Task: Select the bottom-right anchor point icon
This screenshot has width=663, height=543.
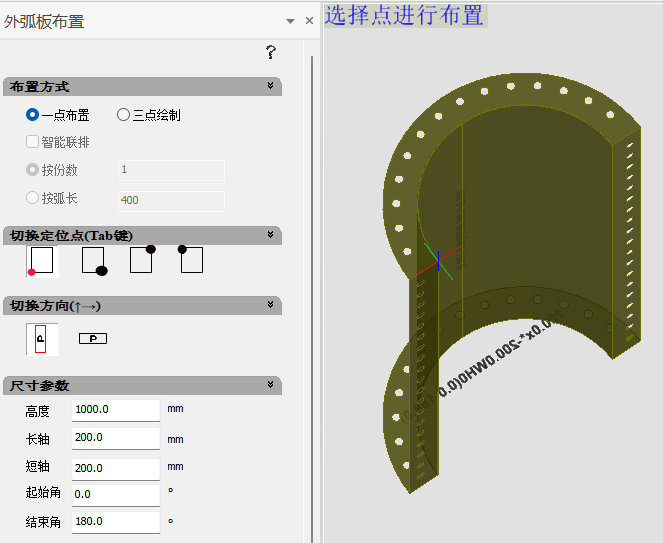Action: 93,261
